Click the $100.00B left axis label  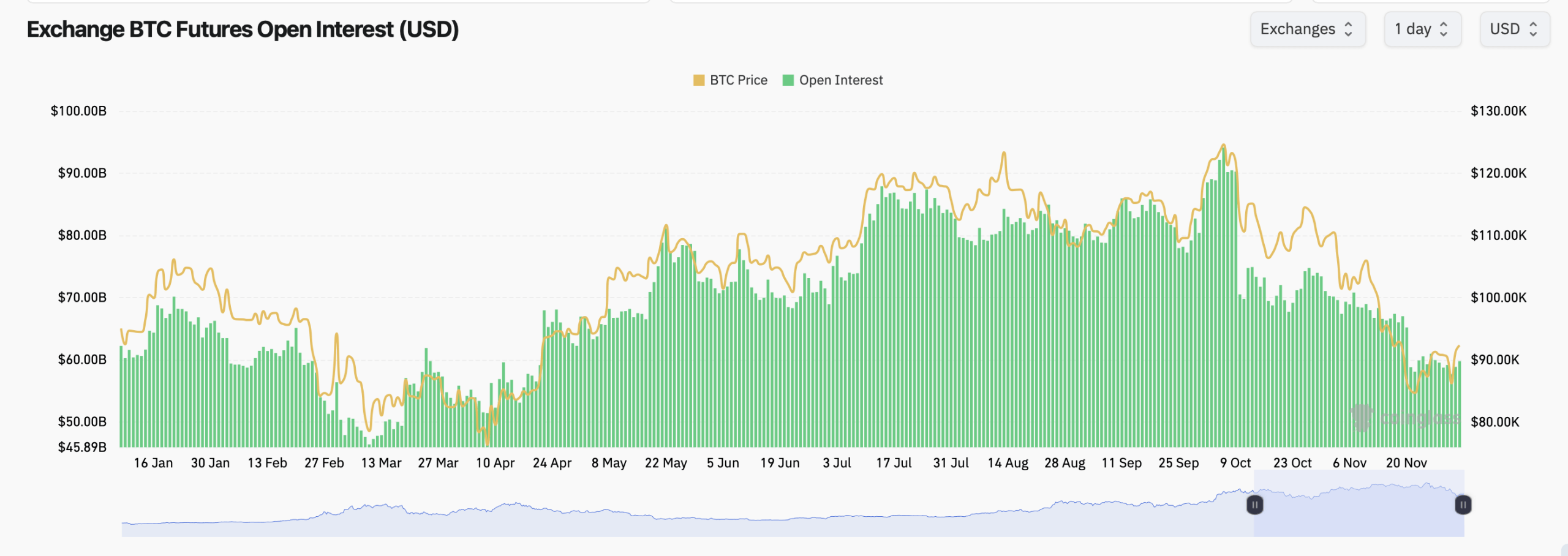click(x=78, y=111)
